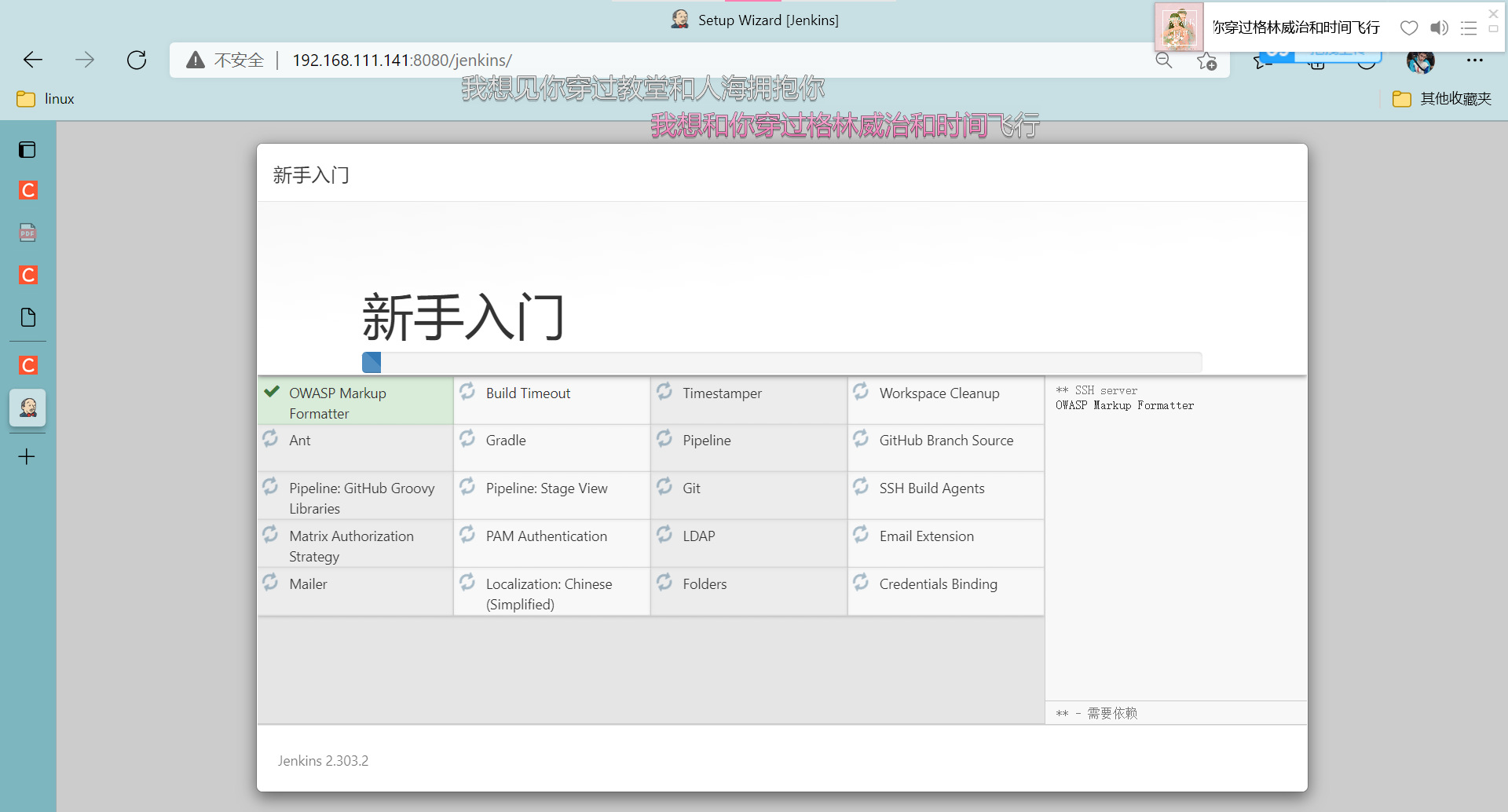This screenshot has width=1508, height=812.
Task: Click the pending icon beside LDAP
Action: tap(664, 534)
